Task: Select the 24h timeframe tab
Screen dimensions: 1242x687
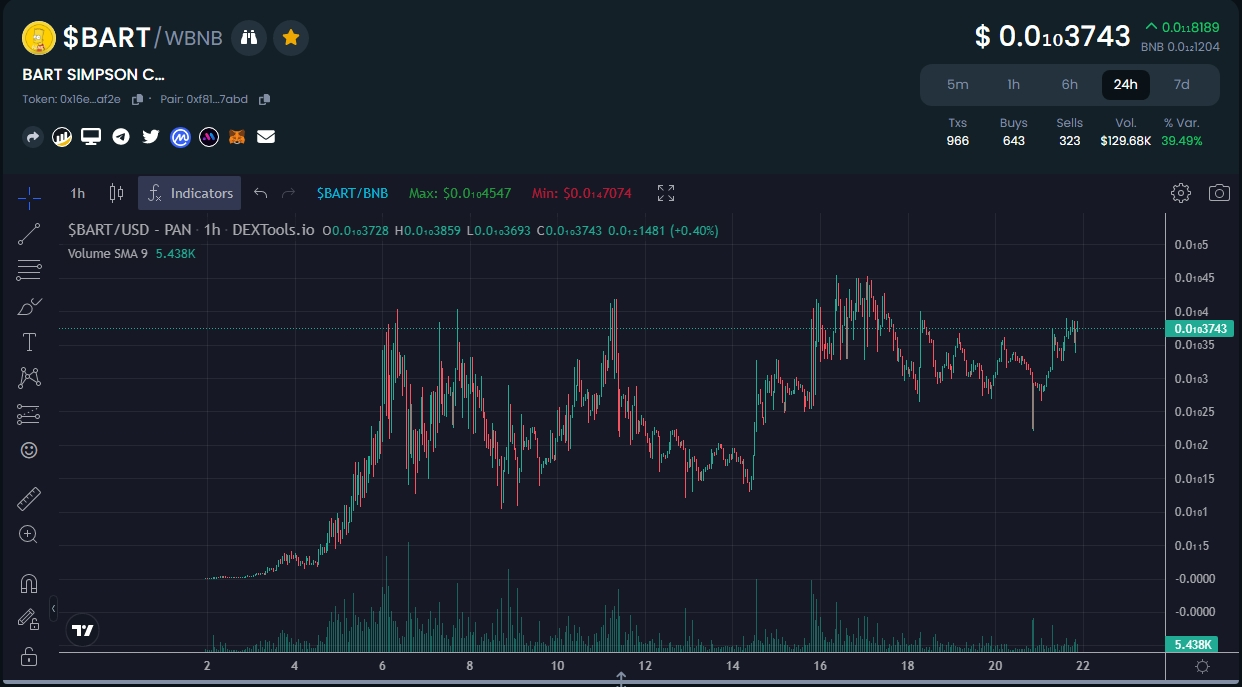Action: pyautogui.click(x=1126, y=85)
